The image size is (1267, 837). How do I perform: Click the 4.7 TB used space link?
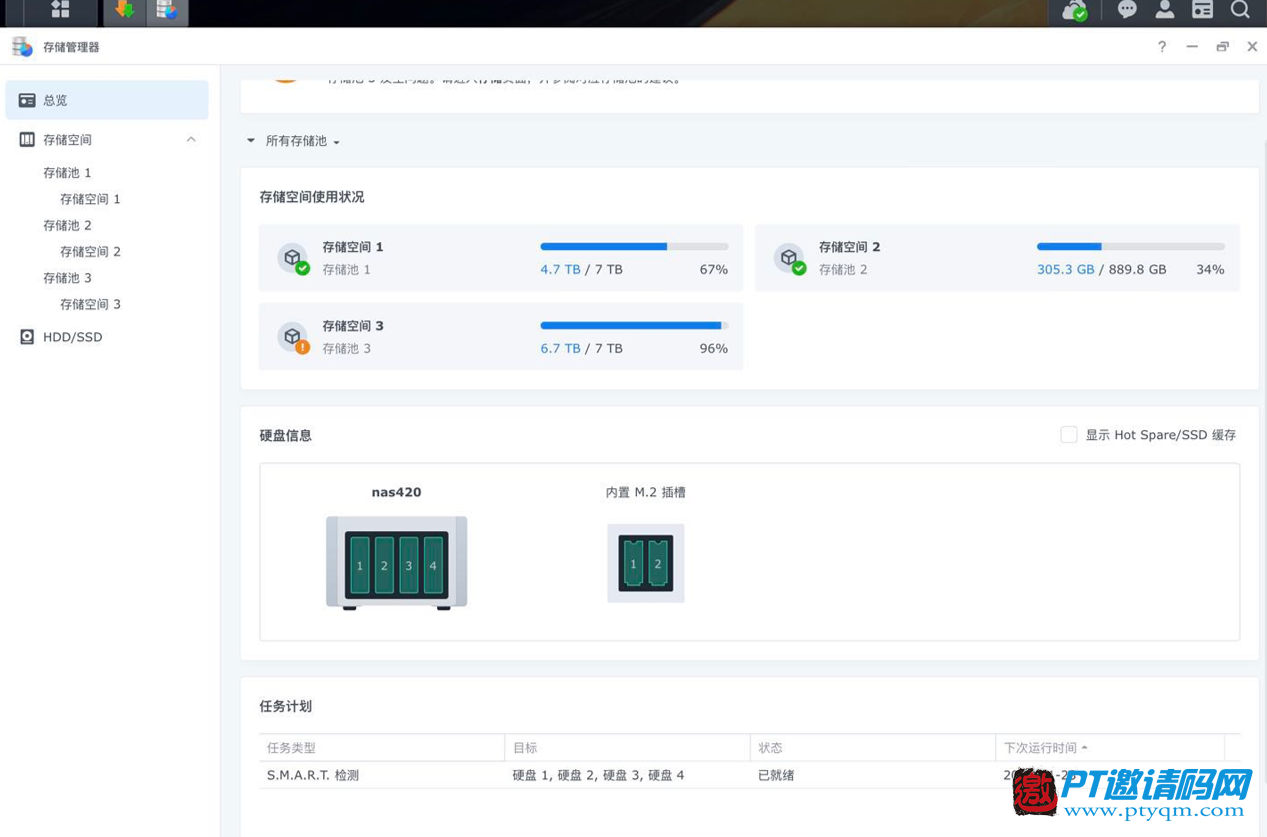coord(560,270)
